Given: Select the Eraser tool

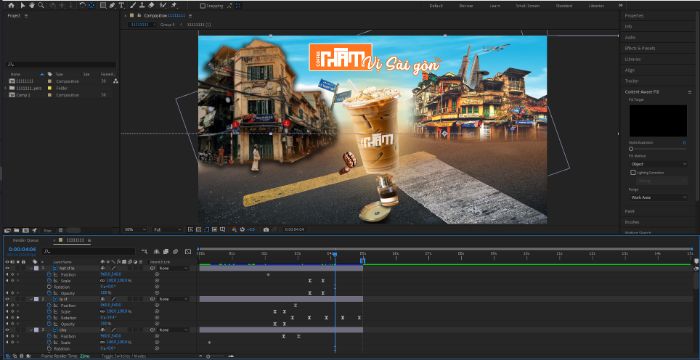Looking at the screenshot, I should tap(151, 5).
